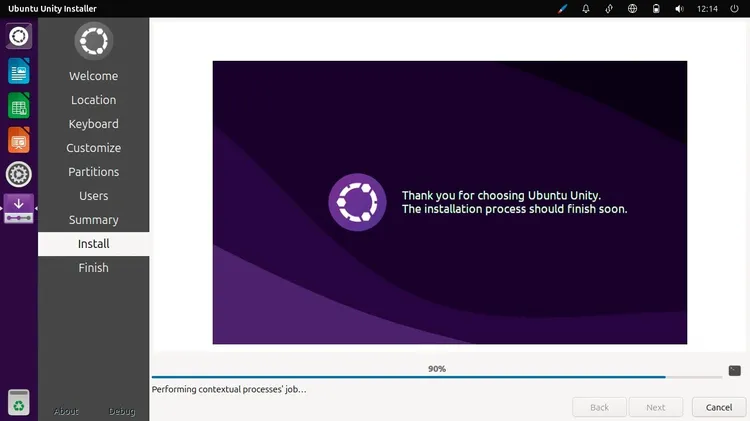This screenshot has height=421, width=750.
Task: Select the Users step in sidebar
Action: (93, 196)
